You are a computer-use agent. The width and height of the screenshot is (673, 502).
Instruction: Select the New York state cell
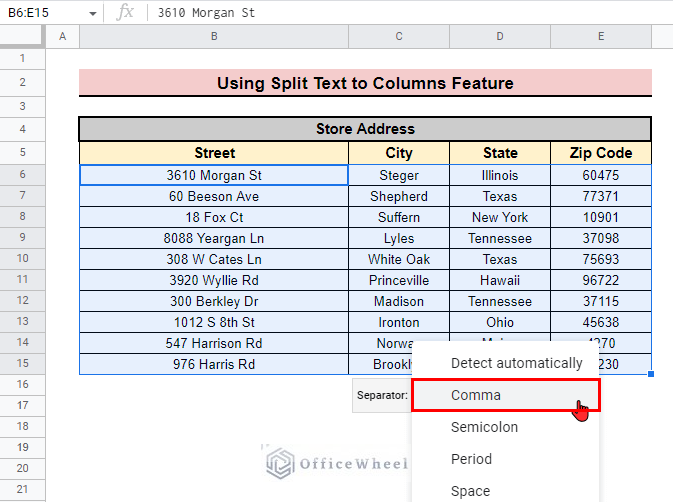[x=500, y=217]
